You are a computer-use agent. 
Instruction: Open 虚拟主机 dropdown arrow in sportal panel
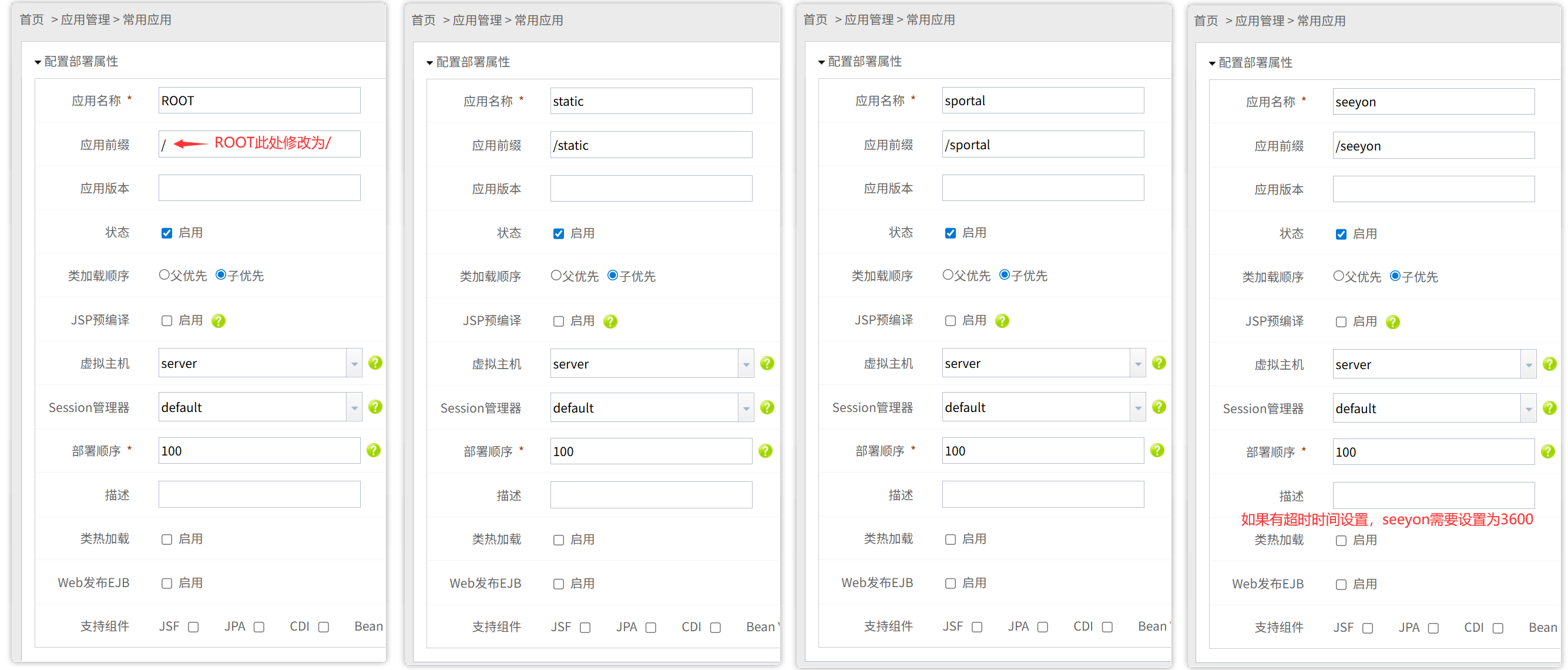pos(1139,364)
